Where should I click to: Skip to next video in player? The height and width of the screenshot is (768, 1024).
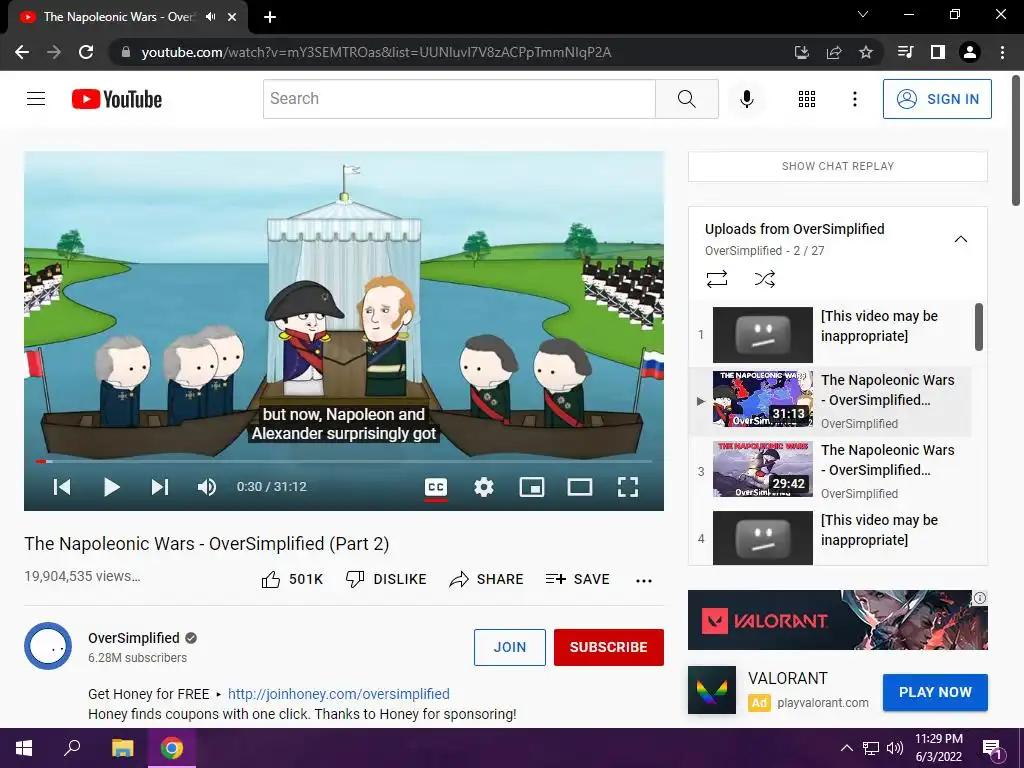tap(160, 487)
